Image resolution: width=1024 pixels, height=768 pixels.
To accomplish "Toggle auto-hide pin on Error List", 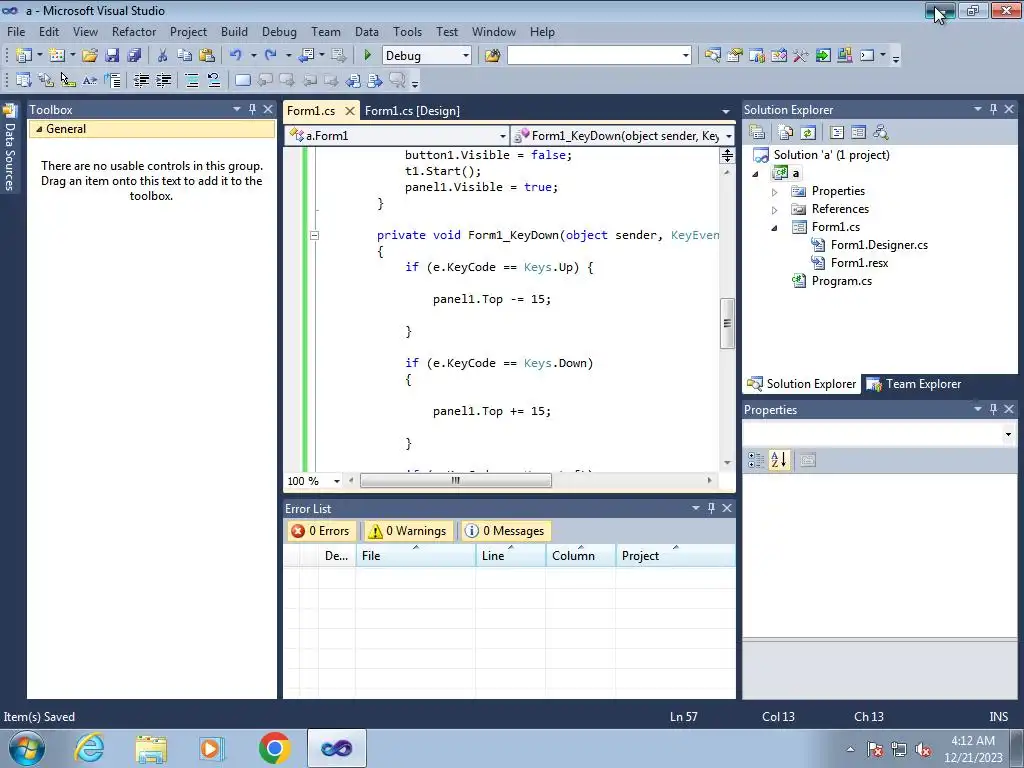I will coord(711,508).
